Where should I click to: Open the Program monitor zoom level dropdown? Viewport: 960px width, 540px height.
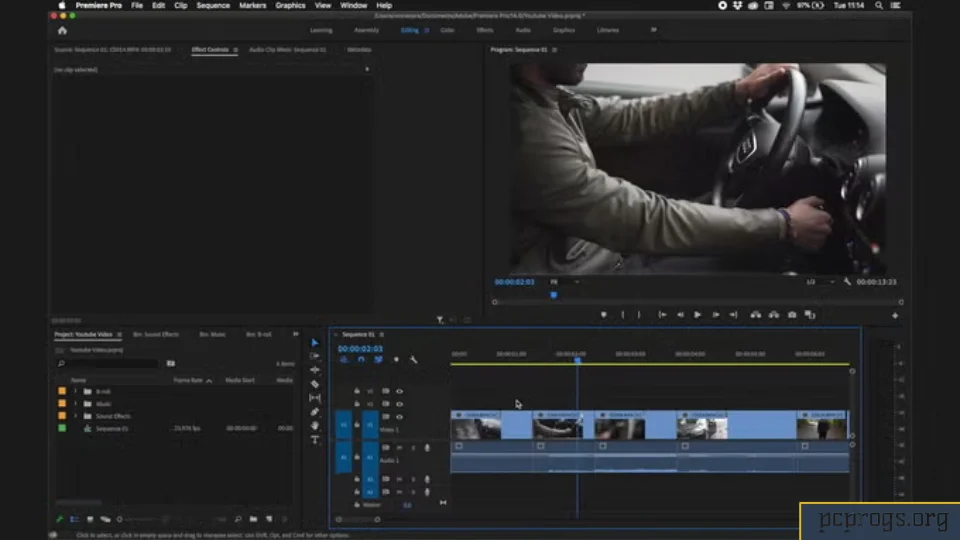(x=564, y=282)
